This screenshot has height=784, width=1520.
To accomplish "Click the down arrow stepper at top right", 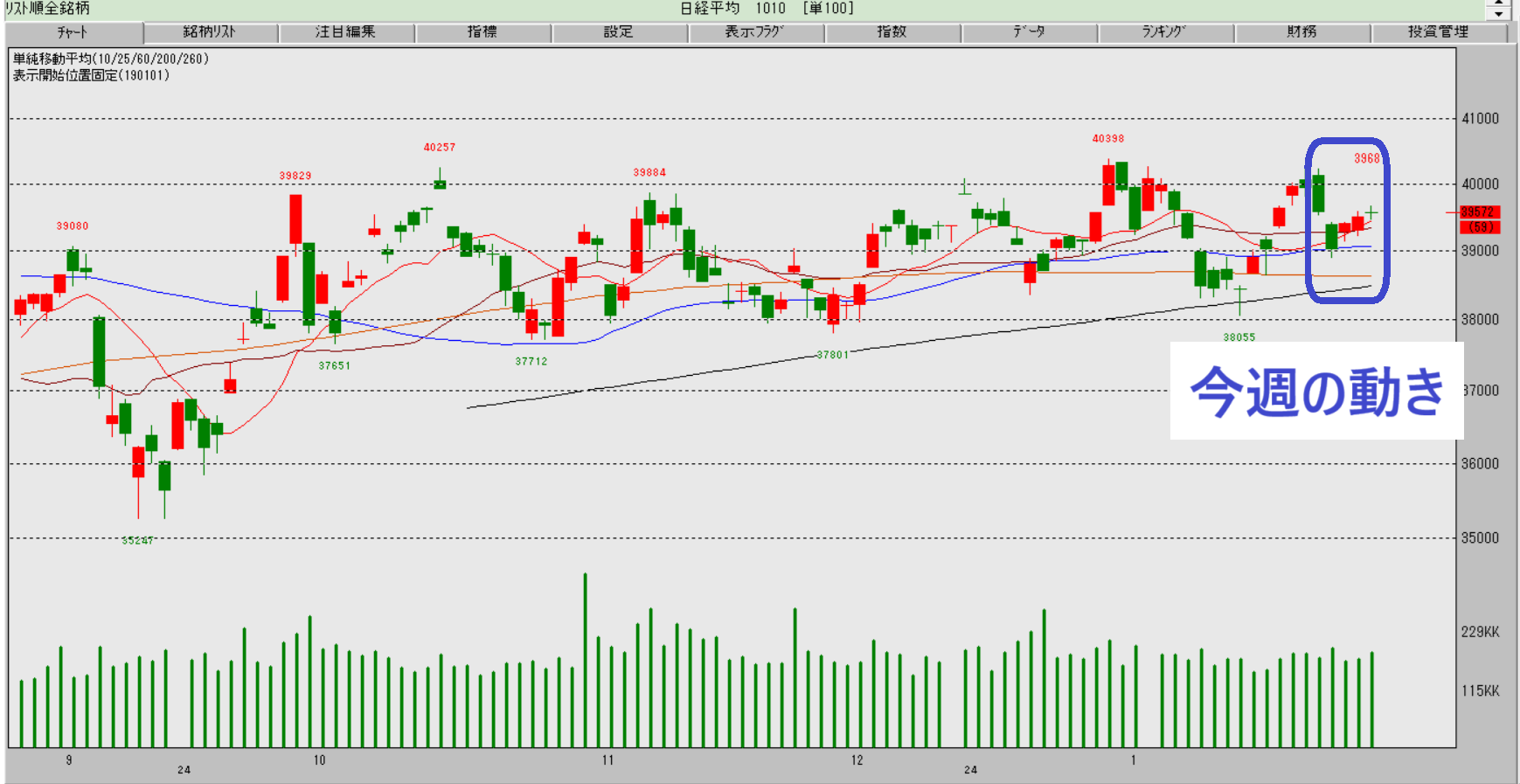I will click(1498, 14).
